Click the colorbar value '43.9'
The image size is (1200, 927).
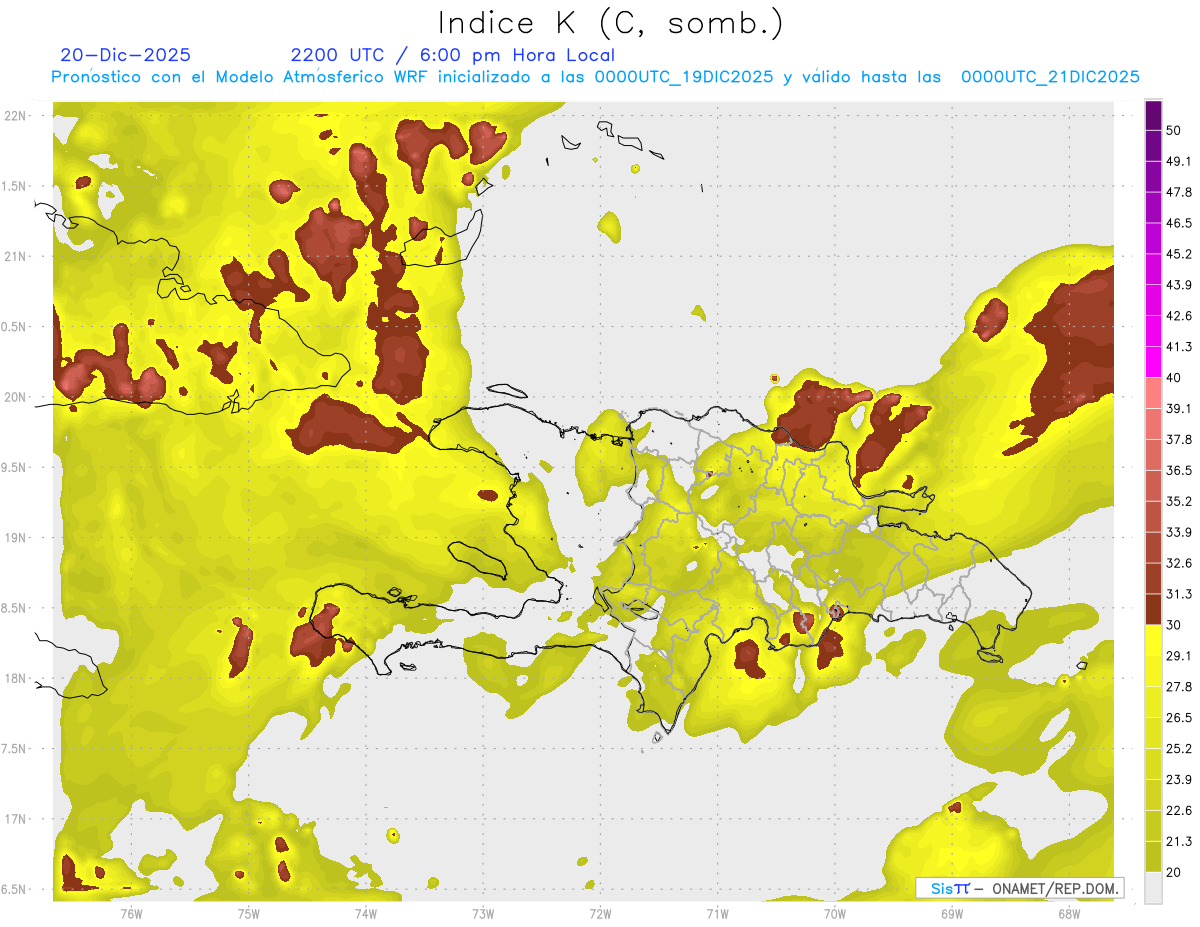[1179, 285]
